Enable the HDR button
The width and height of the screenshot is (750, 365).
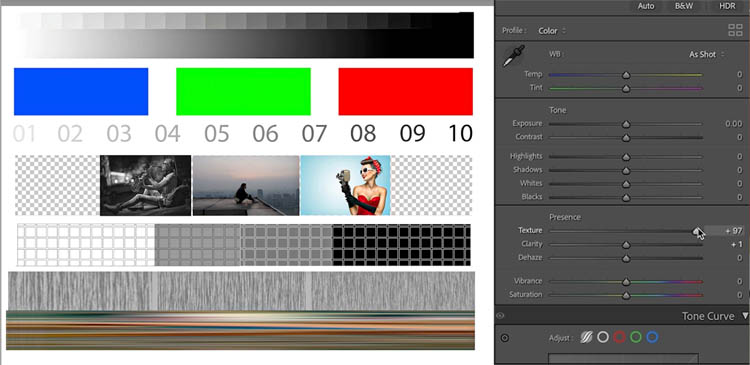coord(727,7)
